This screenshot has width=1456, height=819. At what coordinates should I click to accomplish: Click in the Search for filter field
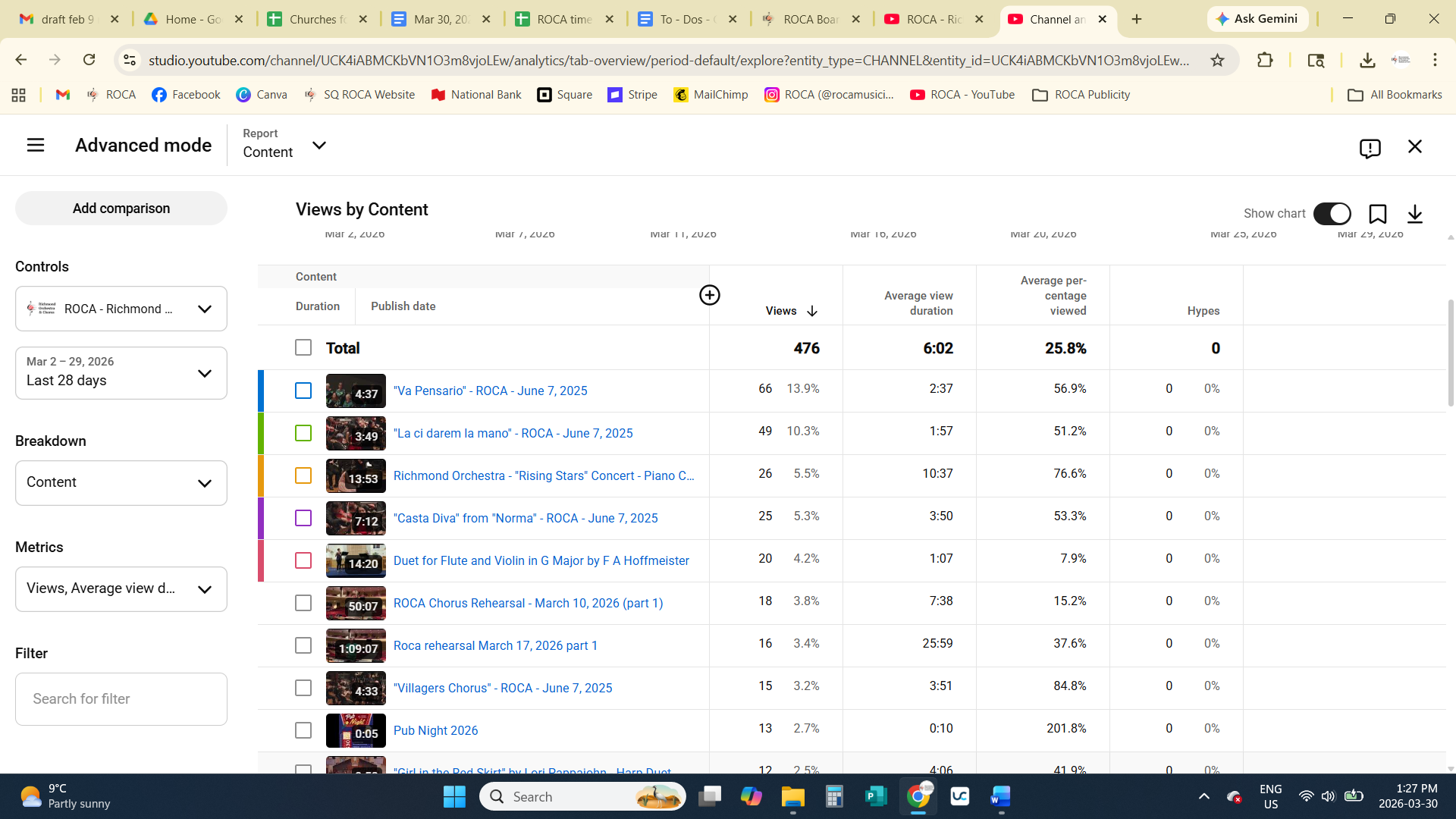tap(121, 699)
